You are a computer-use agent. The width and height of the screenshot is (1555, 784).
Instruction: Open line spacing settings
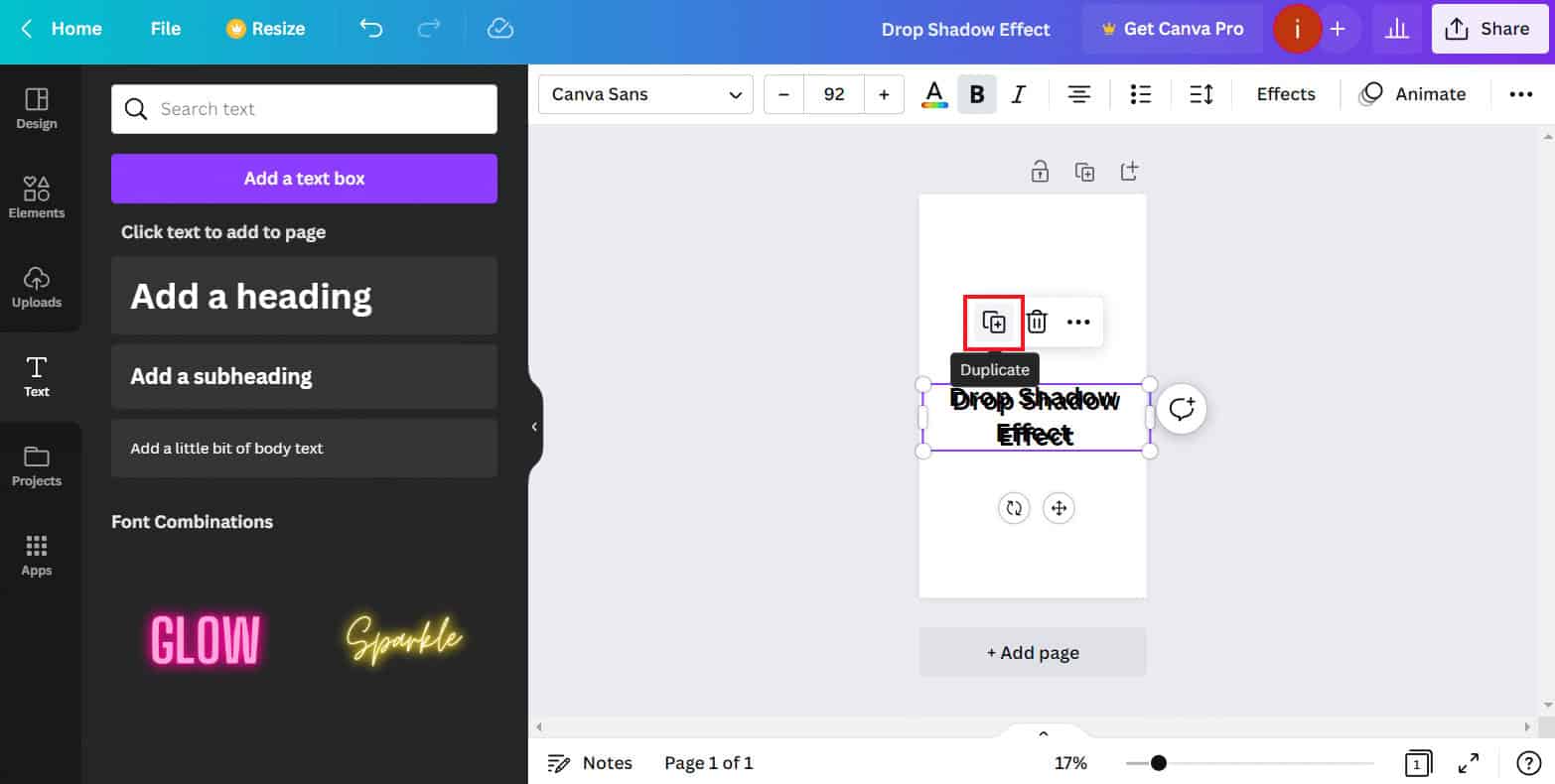pyautogui.click(x=1202, y=94)
